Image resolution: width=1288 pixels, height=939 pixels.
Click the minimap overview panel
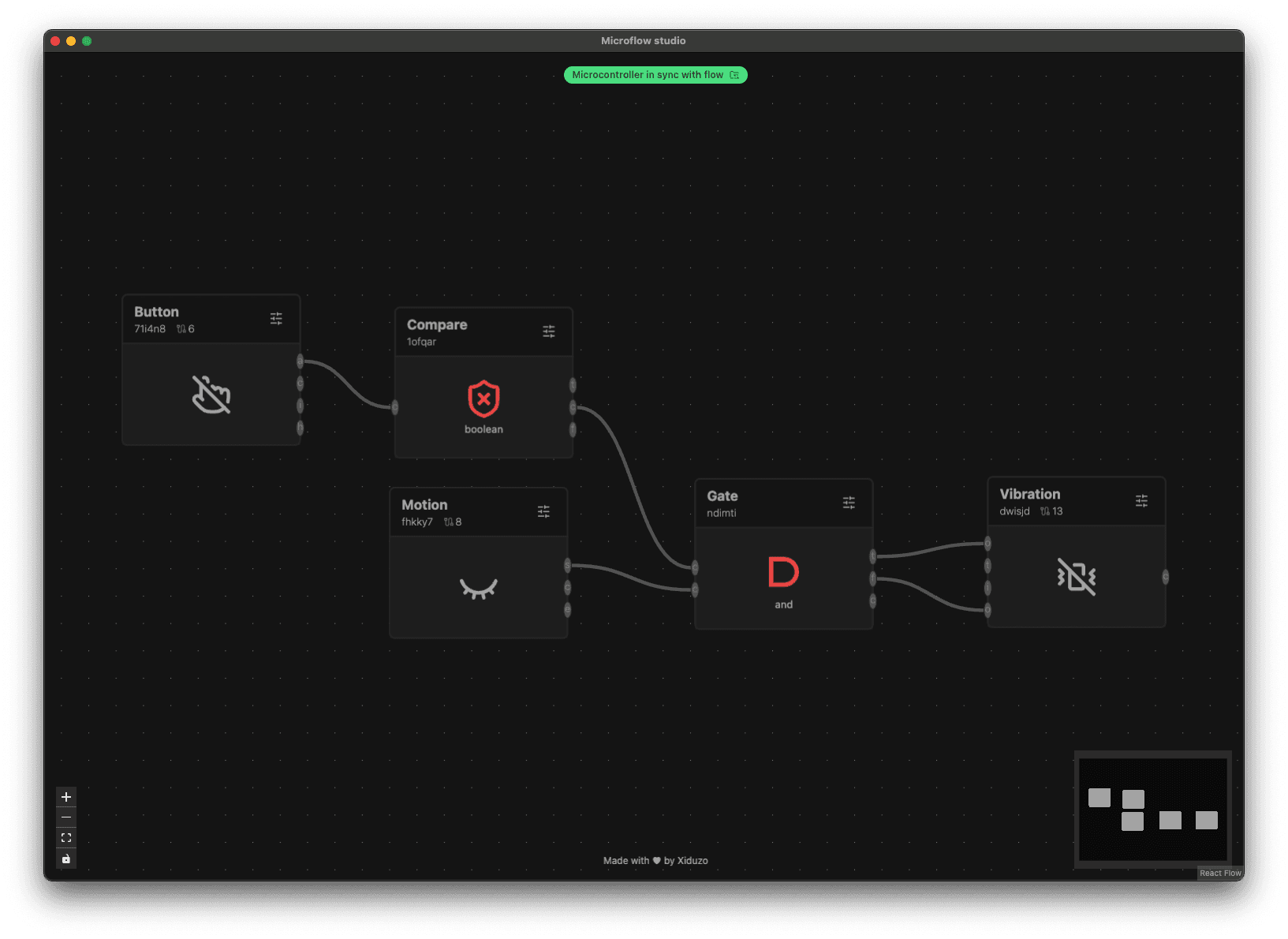[1152, 809]
